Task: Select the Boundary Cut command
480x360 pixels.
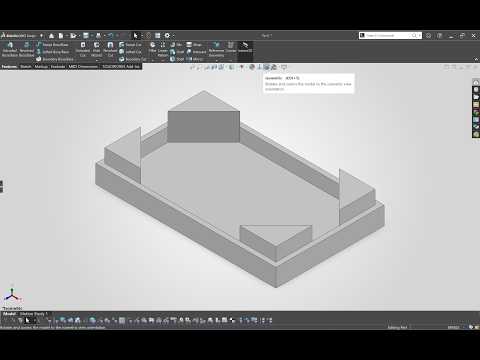Action: tap(132, 59)
